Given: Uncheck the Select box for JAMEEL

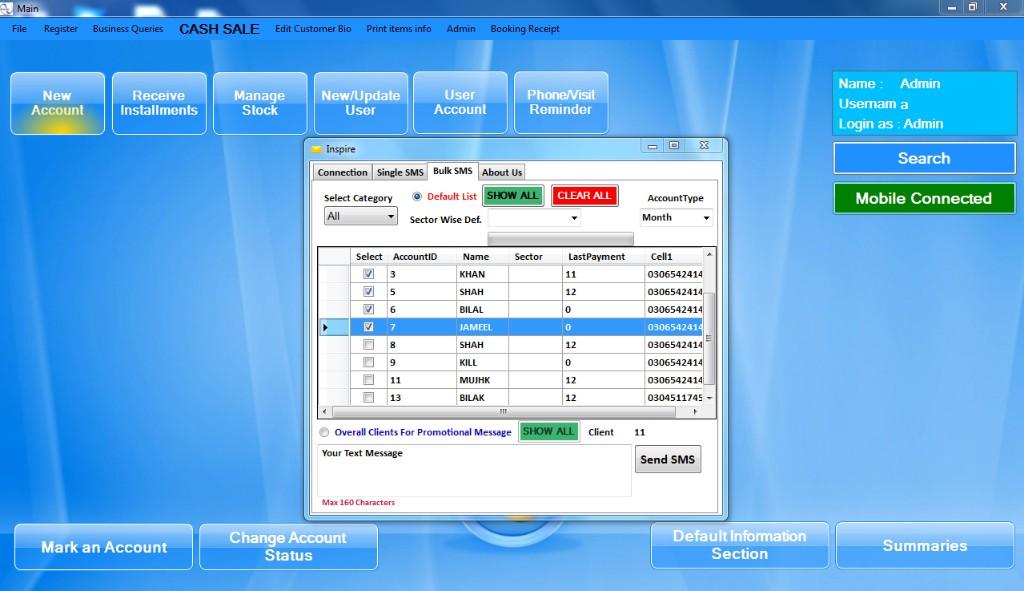Looking at the screenshot, I should click(368, 327).
